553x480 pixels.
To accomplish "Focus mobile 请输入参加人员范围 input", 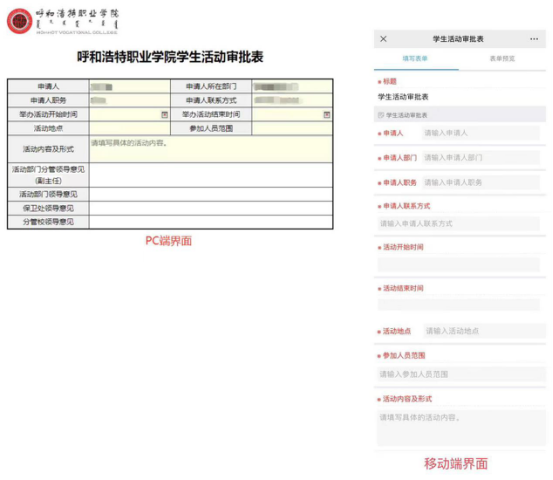I will point(461,374).
